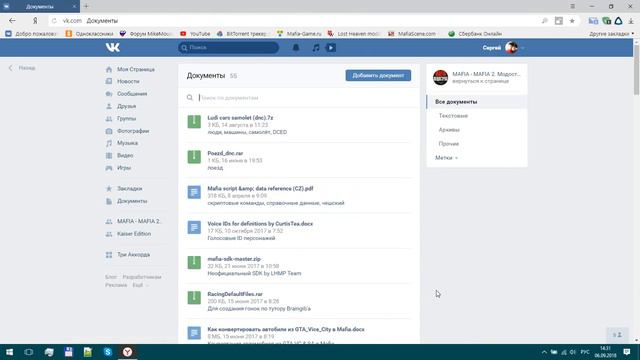This screenshot has width=640, height=360.
Task: Click Добавить документ button
Action: 378,76
